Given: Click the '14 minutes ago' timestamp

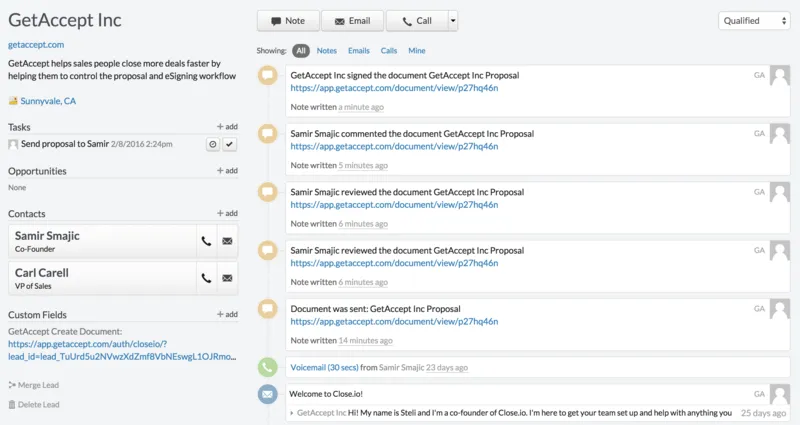Looking at the screenshot, I should [365, 340].
